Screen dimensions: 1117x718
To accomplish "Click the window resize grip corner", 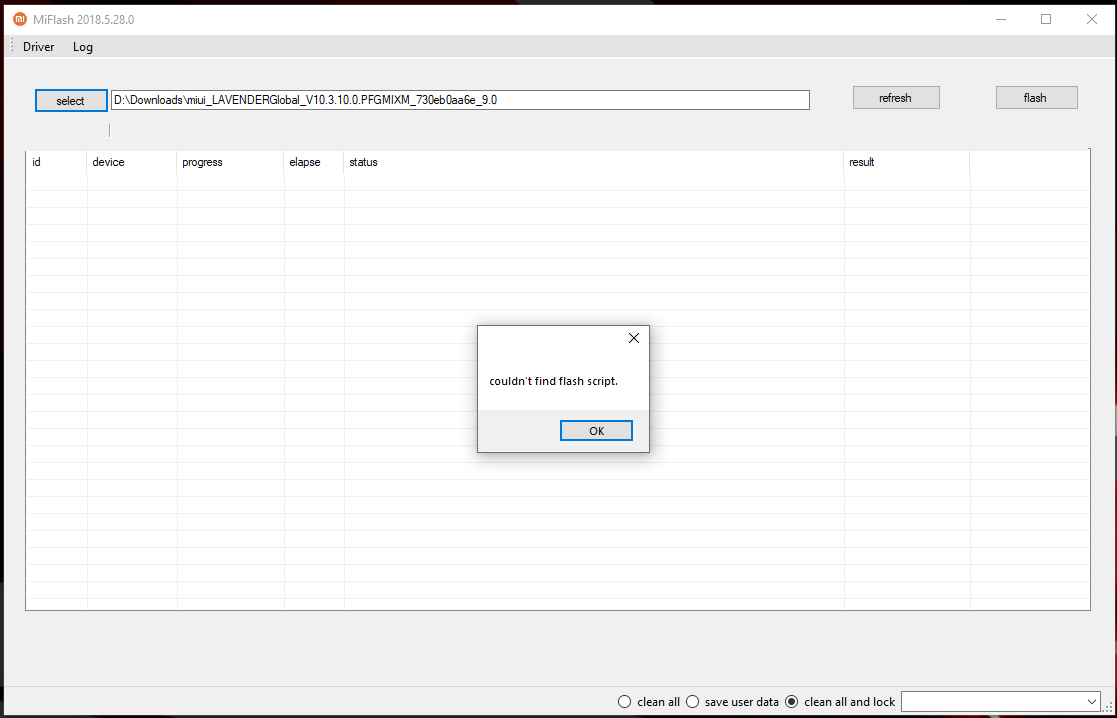I will (1108, 707).
